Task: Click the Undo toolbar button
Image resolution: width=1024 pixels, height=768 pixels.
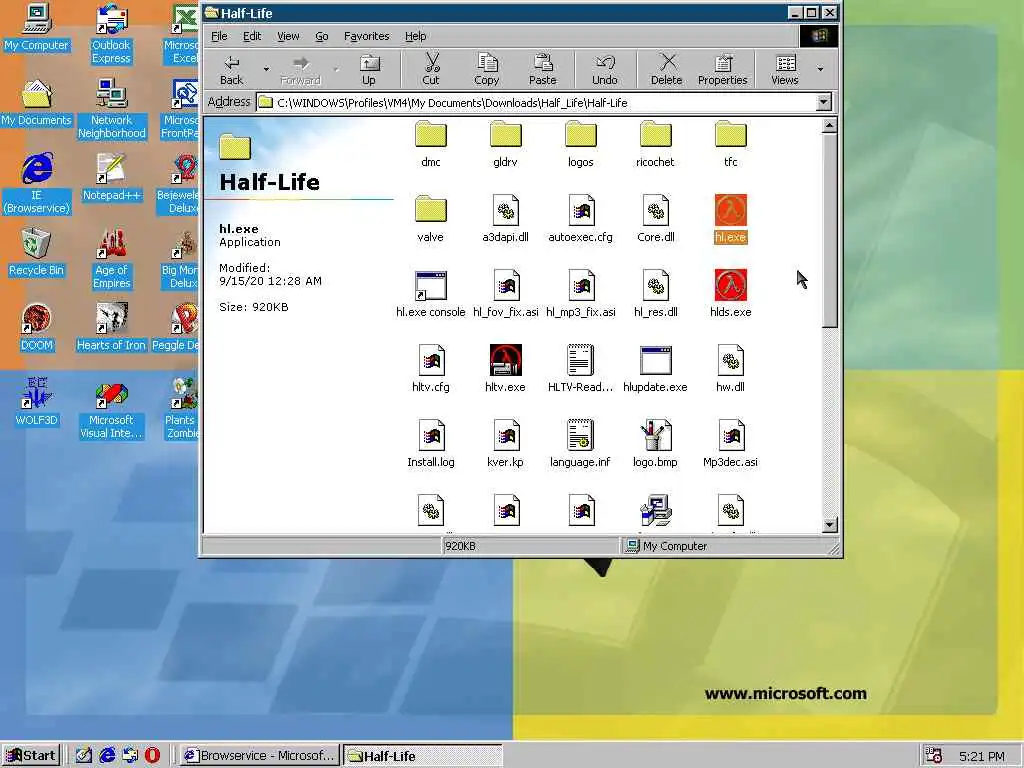Action: coord(605,69)
